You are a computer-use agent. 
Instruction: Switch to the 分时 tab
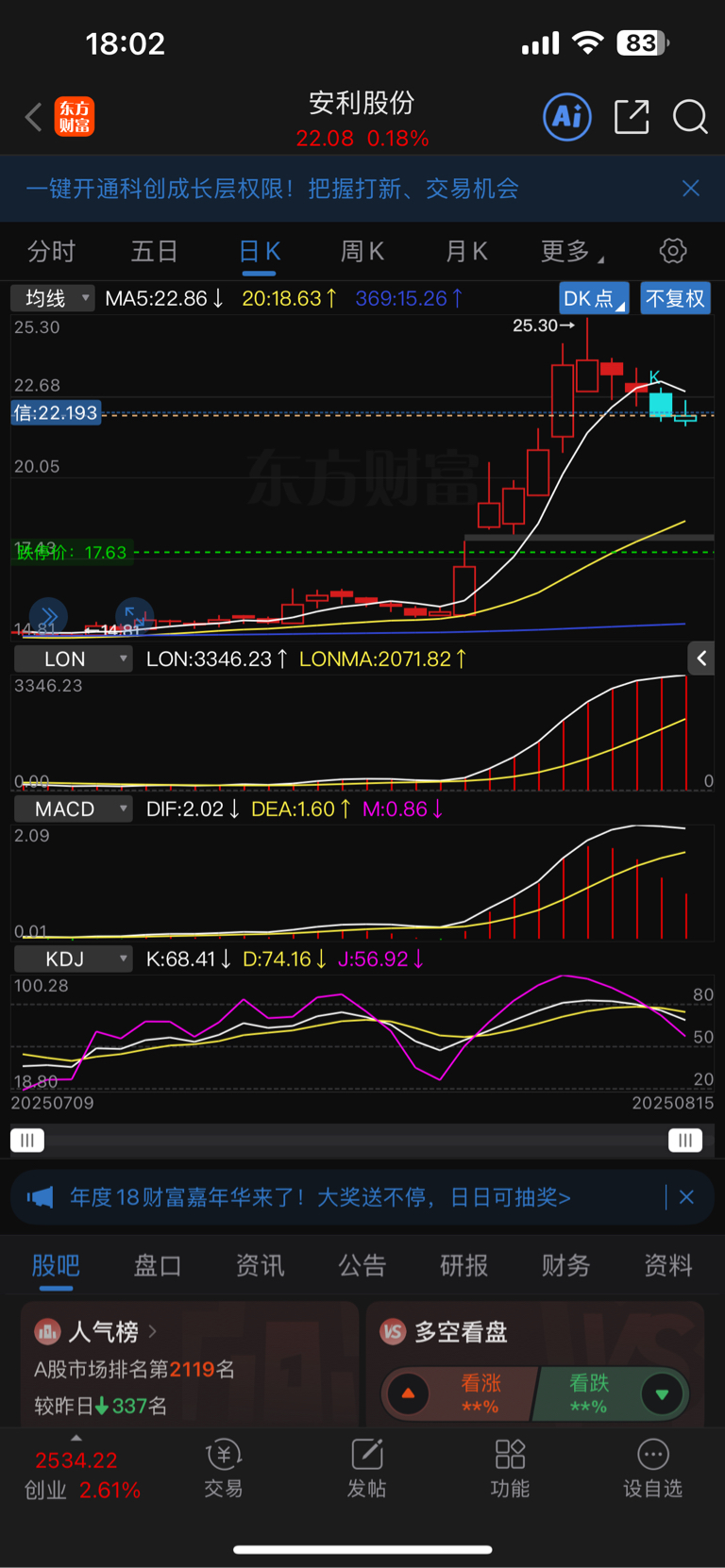click(x=51, y=251)
